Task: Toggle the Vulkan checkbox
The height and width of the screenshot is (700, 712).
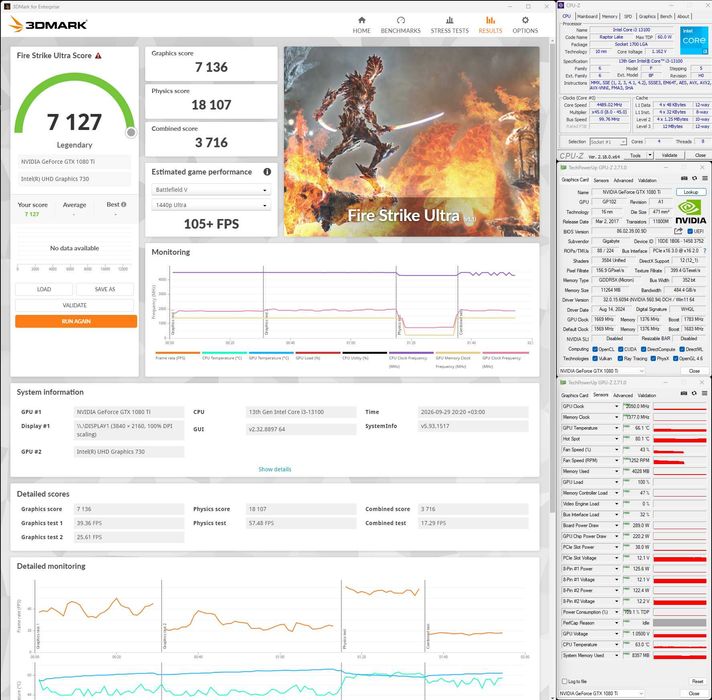Action: click(x=595, y=359)
